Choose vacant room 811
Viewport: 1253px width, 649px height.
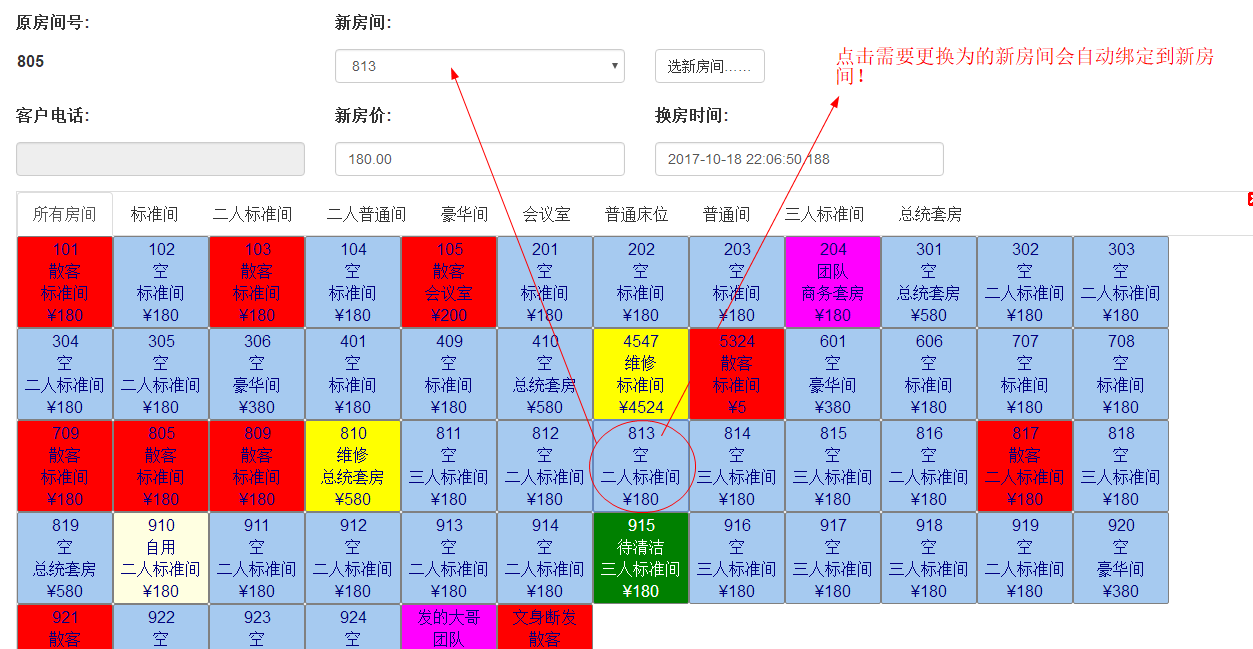[449, 466]
